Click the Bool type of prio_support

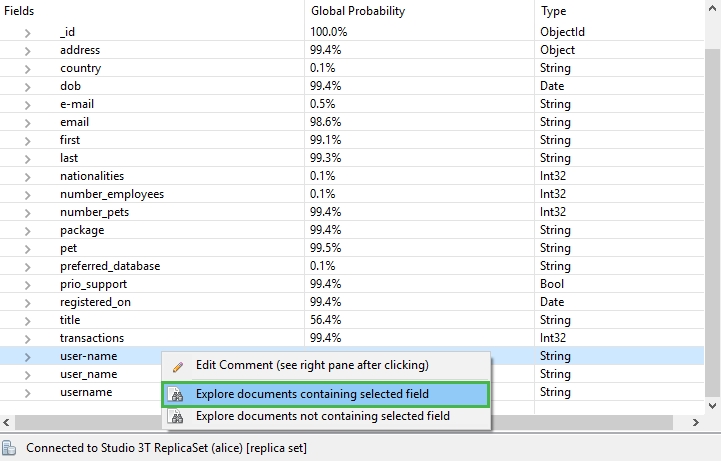552,284
